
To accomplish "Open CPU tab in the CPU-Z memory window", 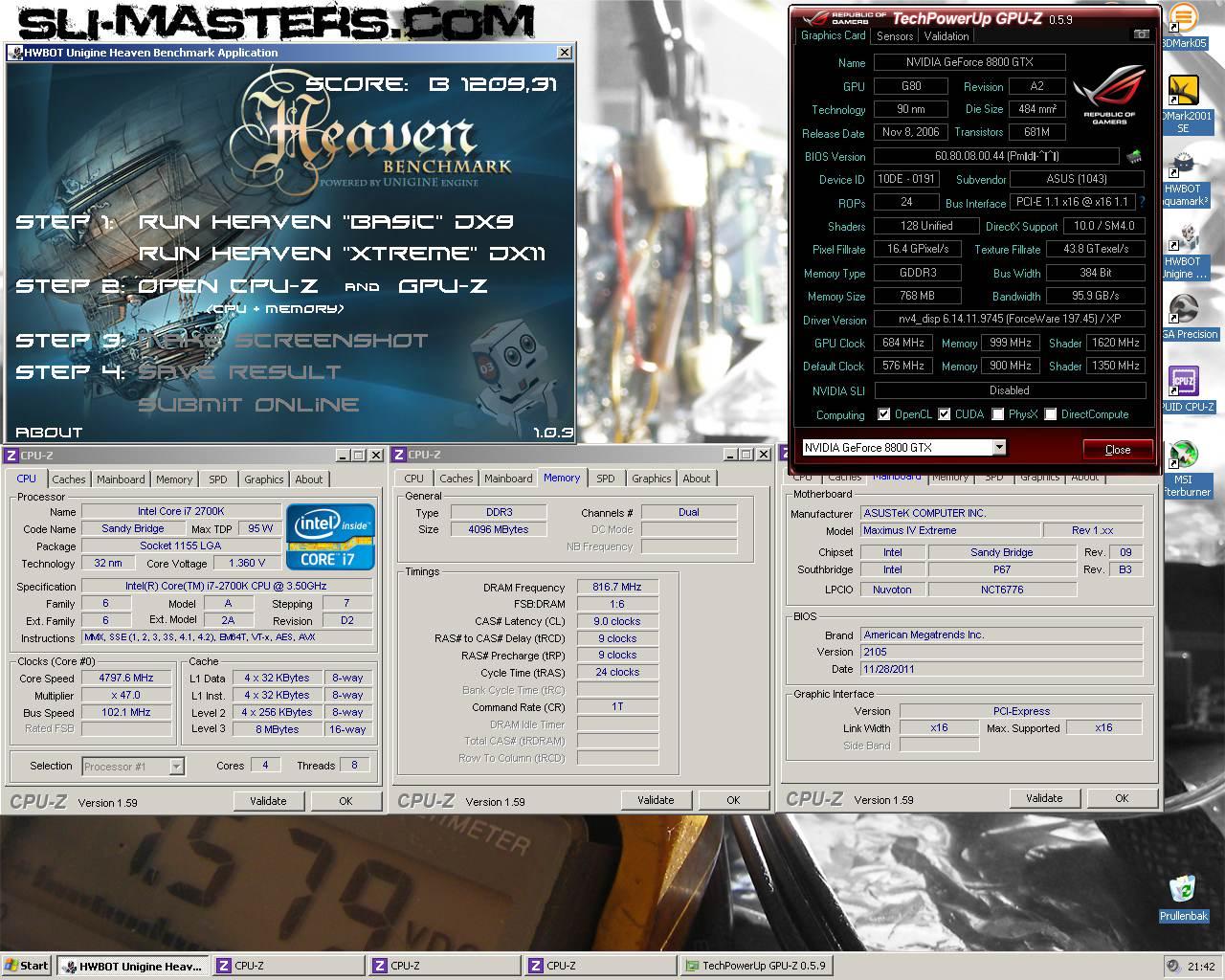I will (414, 479).
